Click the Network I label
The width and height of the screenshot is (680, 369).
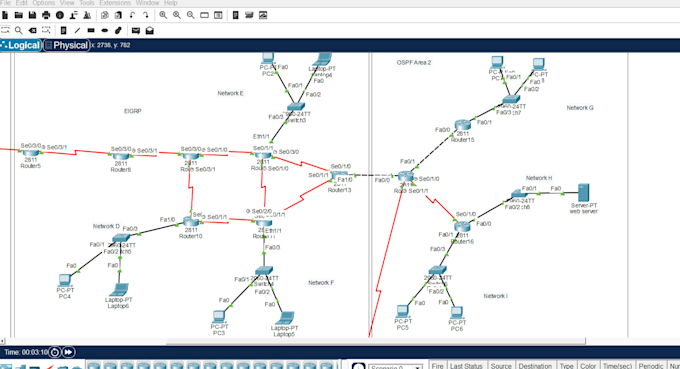tap(495, 296)
